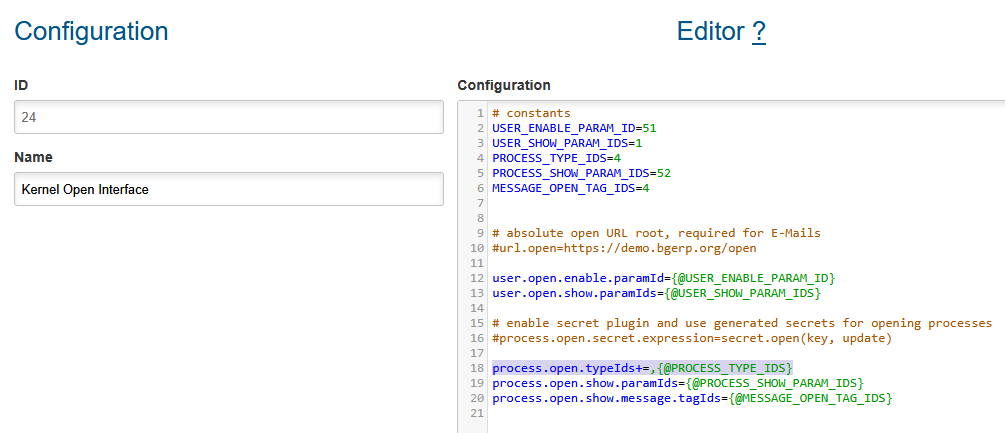Click the '# constants' comment line
1005x433 pixels.
531,113
